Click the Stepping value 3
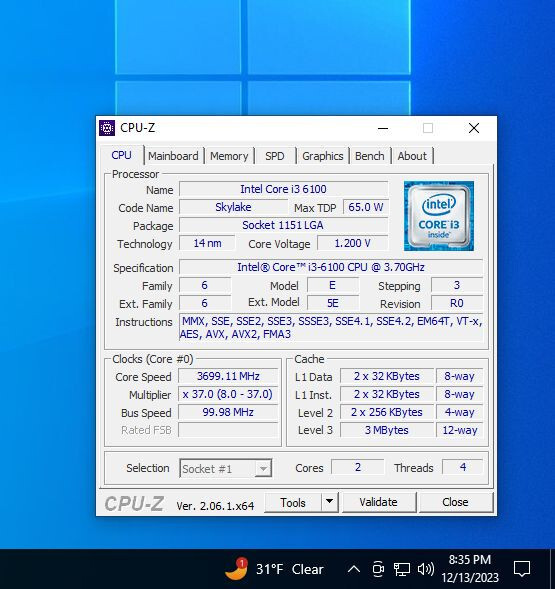 (x=457, y=285)
